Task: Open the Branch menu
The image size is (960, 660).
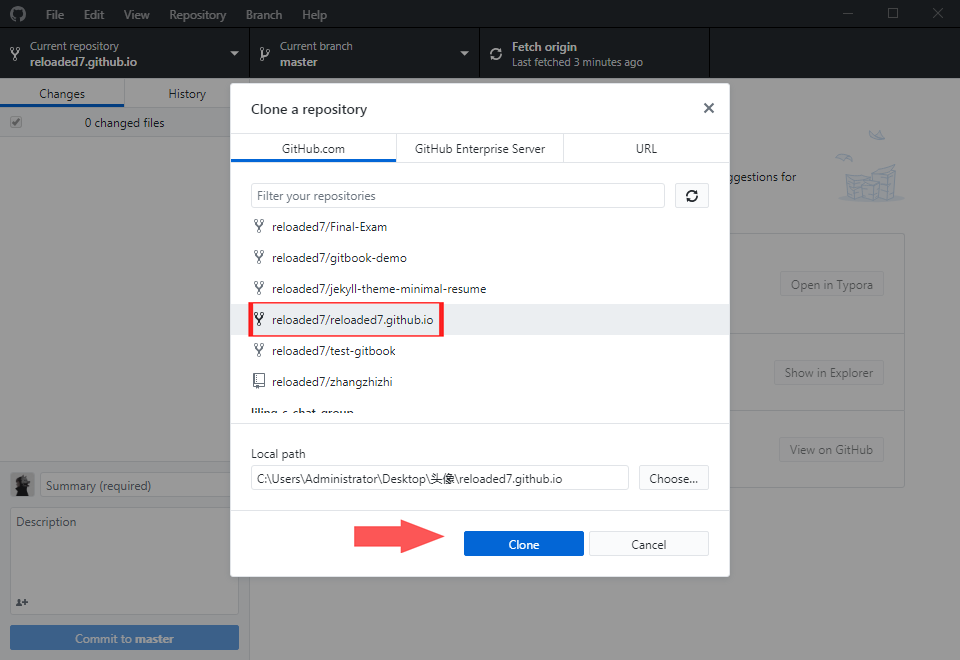Action: point(264,15)
